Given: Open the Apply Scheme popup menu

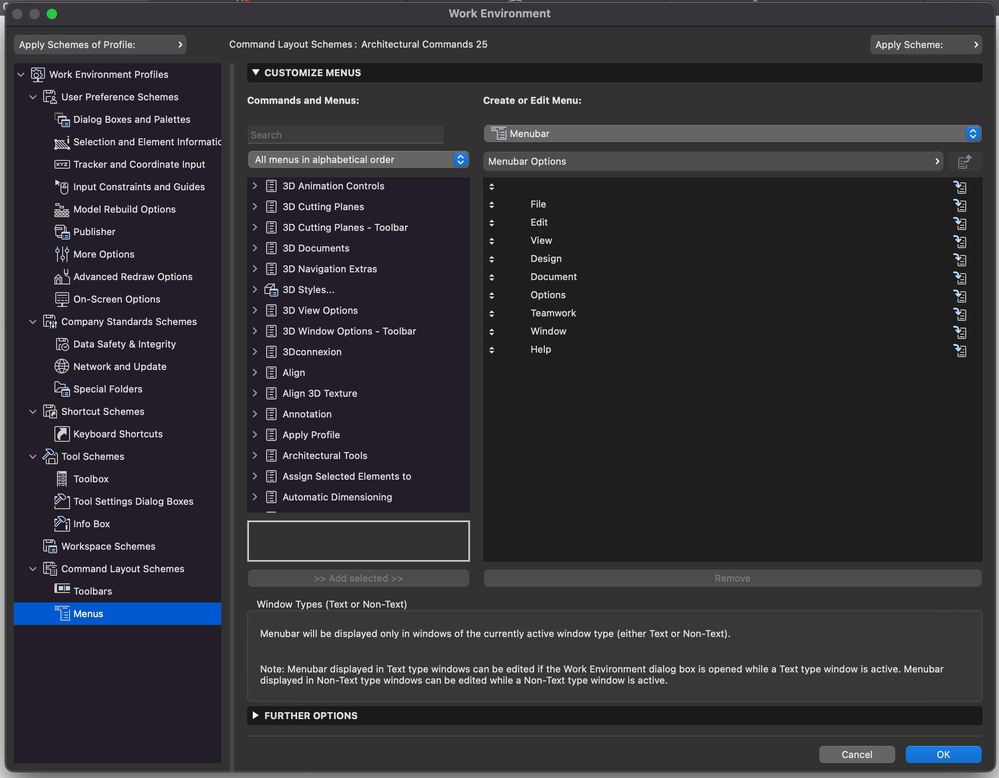Looking at the screenshot, I should [926, 45].
